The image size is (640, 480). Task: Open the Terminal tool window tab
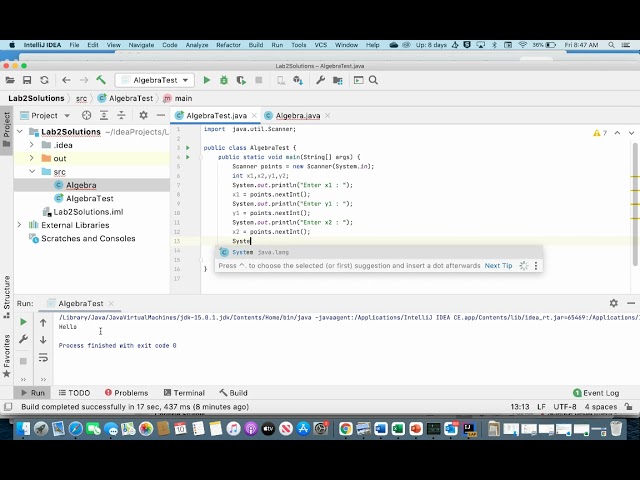(184, 393)
